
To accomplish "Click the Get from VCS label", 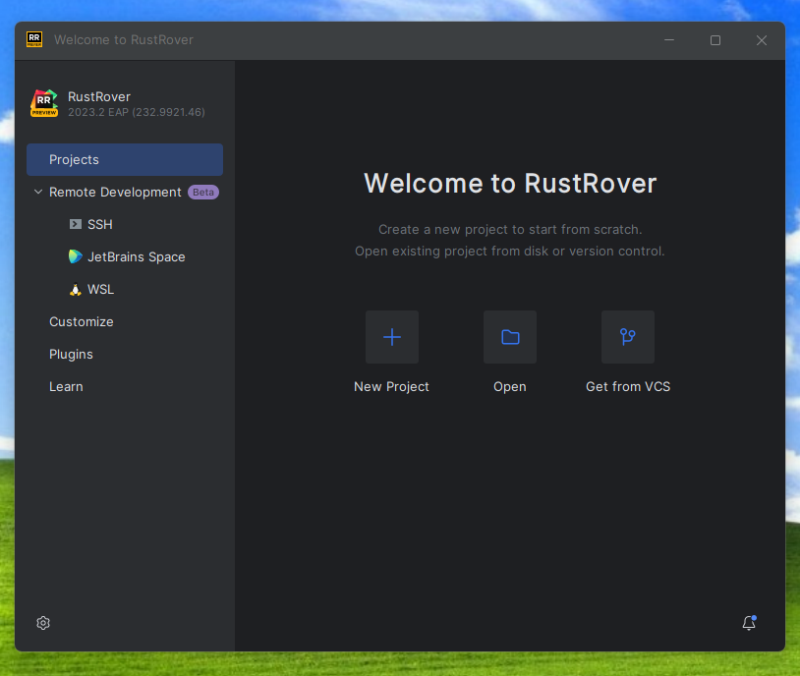I will pyautogui.click(x=628, y=387).
